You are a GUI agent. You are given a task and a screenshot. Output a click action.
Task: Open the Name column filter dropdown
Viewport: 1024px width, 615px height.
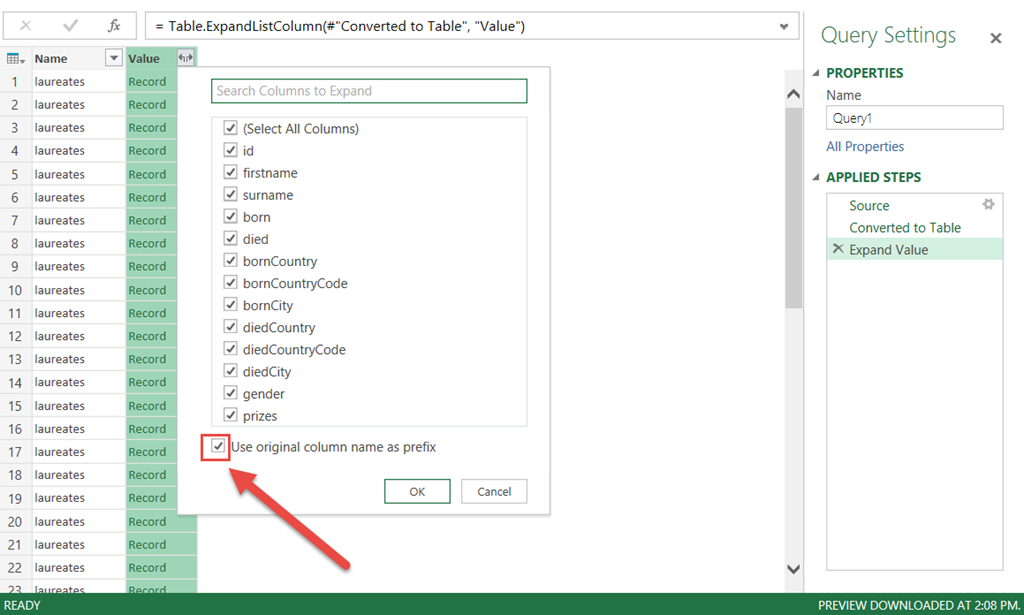click(x=114, y=59)
